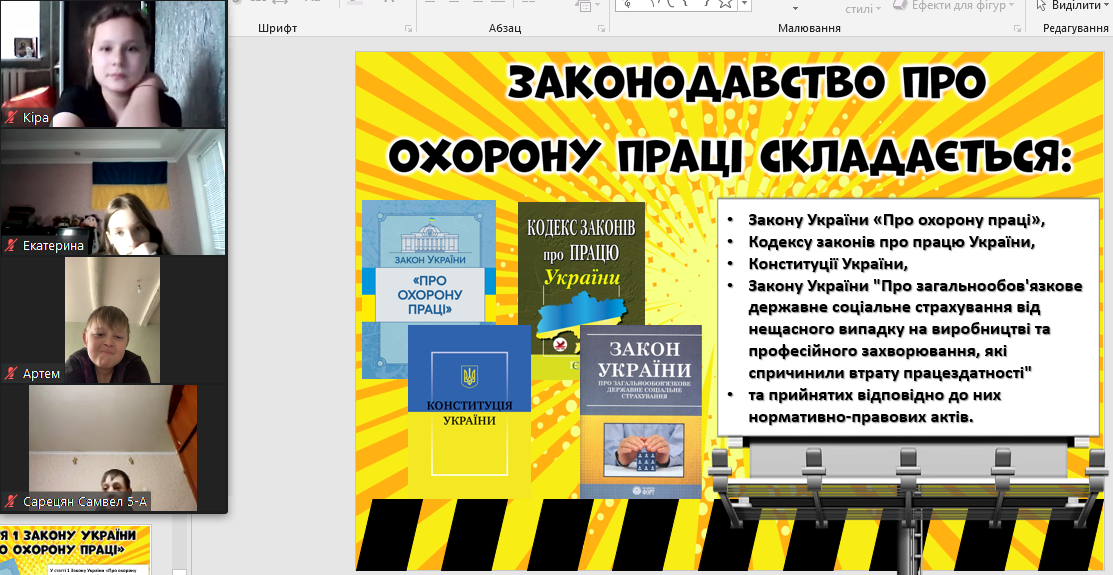Click title line ОХОРОНУ ПРАЦІ СКЛАДАЄТЬСЯ:
The image size is (1113, 575).
(x=731, y=155)
